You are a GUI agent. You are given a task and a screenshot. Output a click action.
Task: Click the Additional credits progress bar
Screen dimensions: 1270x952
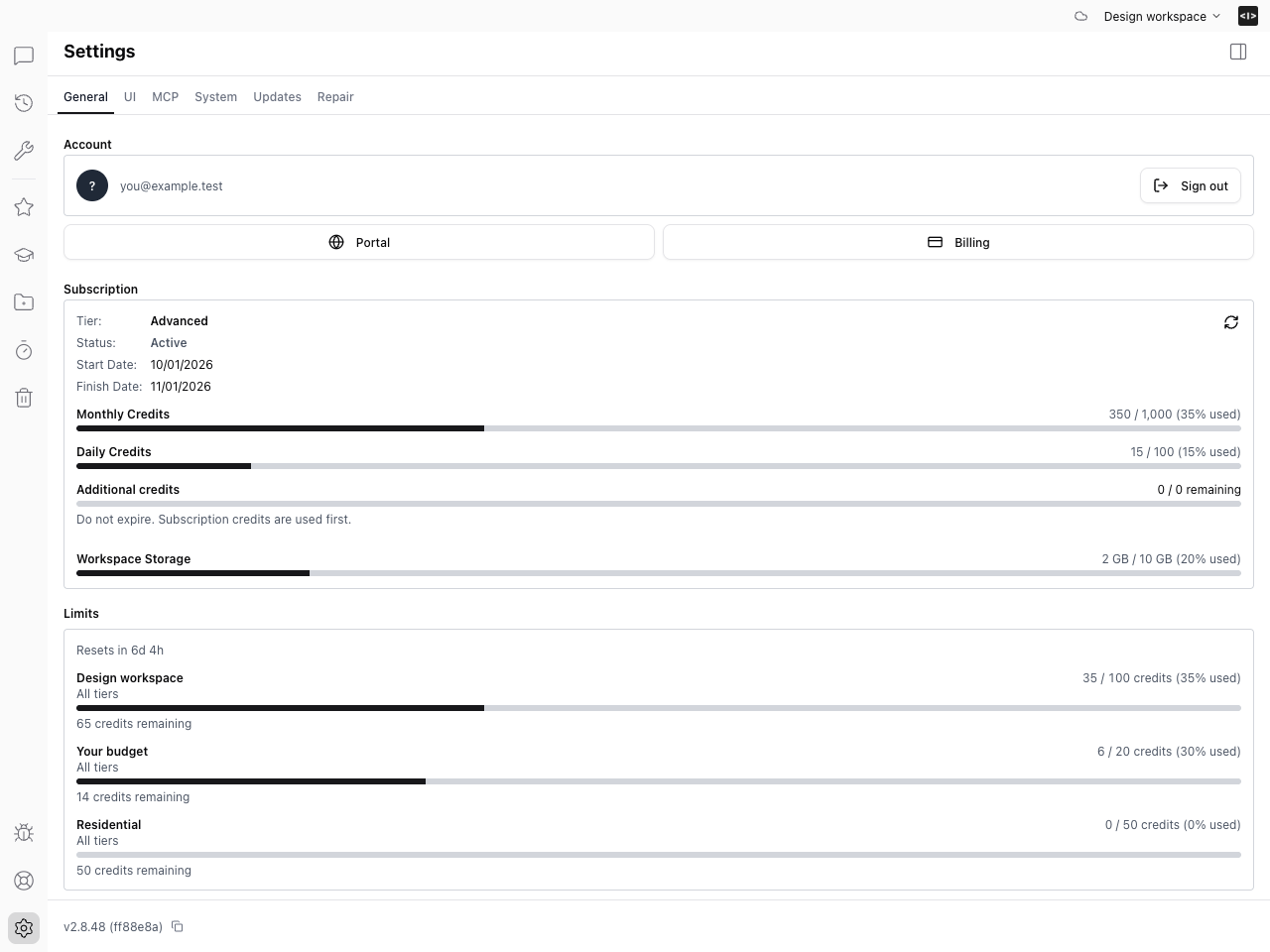click(659, 504)
